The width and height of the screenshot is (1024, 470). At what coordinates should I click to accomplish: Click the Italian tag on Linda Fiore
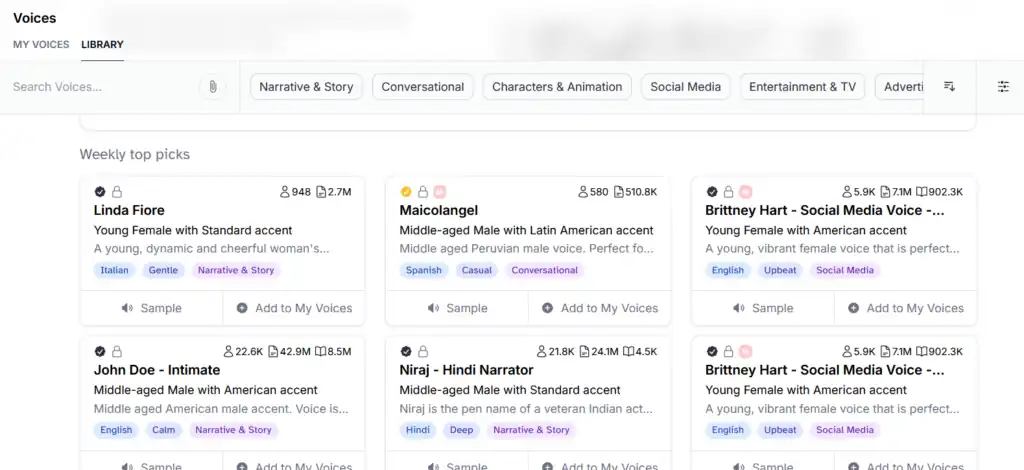point(114,270)
